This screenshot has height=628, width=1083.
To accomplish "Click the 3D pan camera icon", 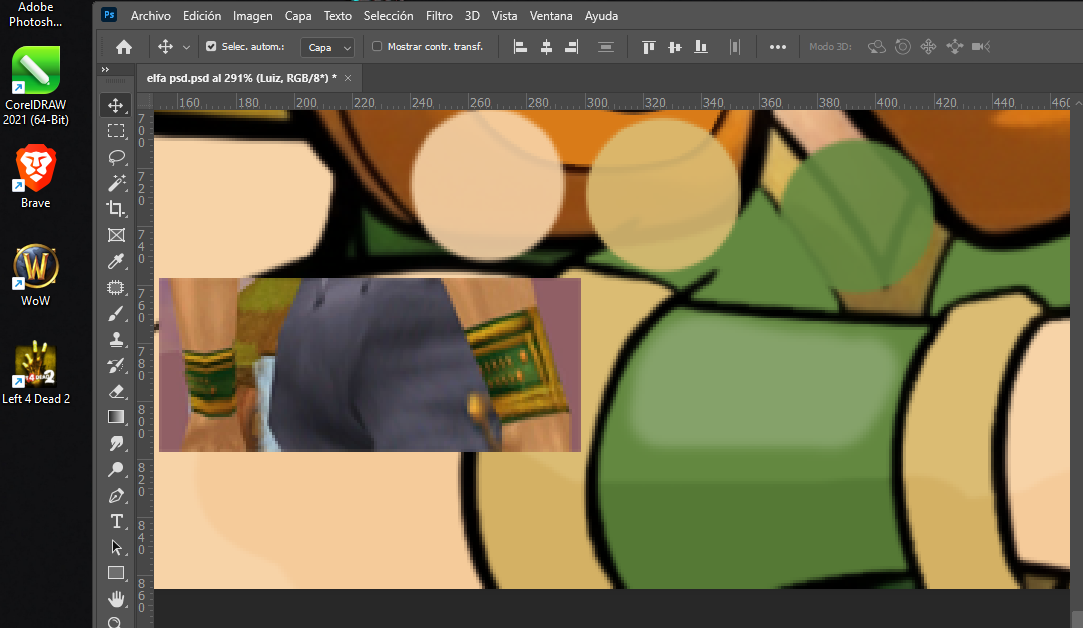I will (x=928, y=47).
